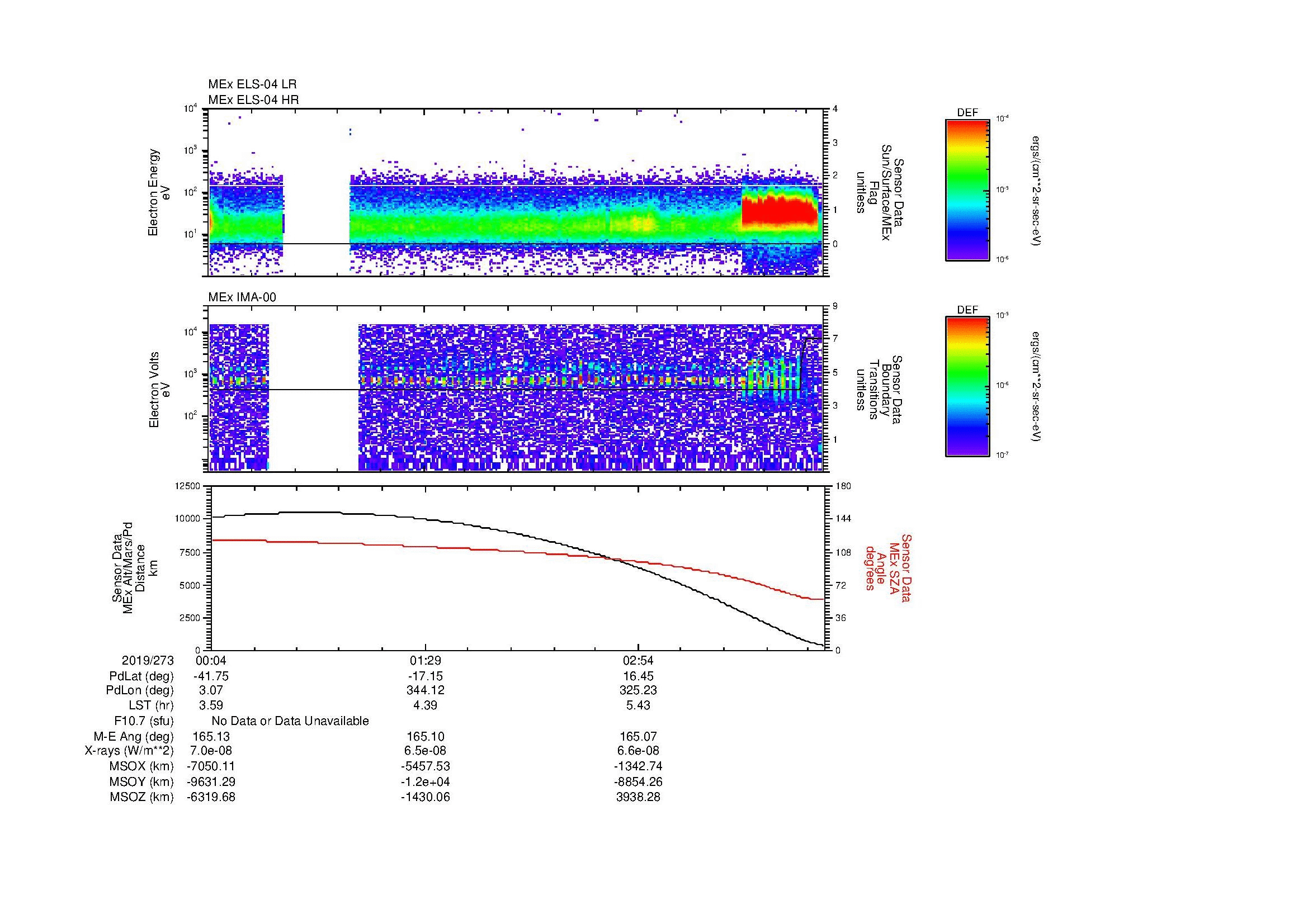Viewport: 1308px width, 924px height.
Task: Click the 'MEx ELS-04 LR' plot title
Action: 252,84
